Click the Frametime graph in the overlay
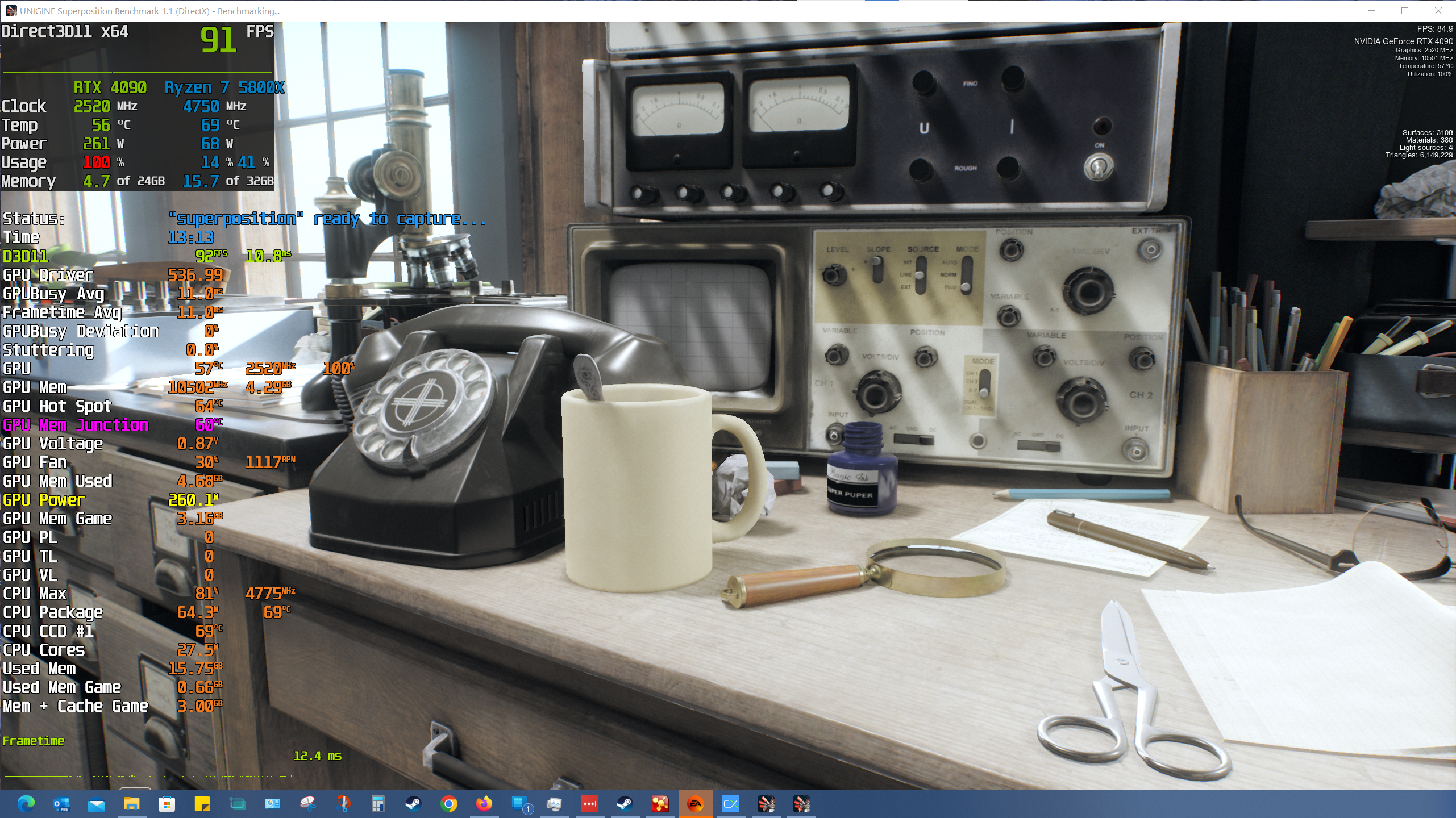 pyautogui.click(x=148, y=775)
